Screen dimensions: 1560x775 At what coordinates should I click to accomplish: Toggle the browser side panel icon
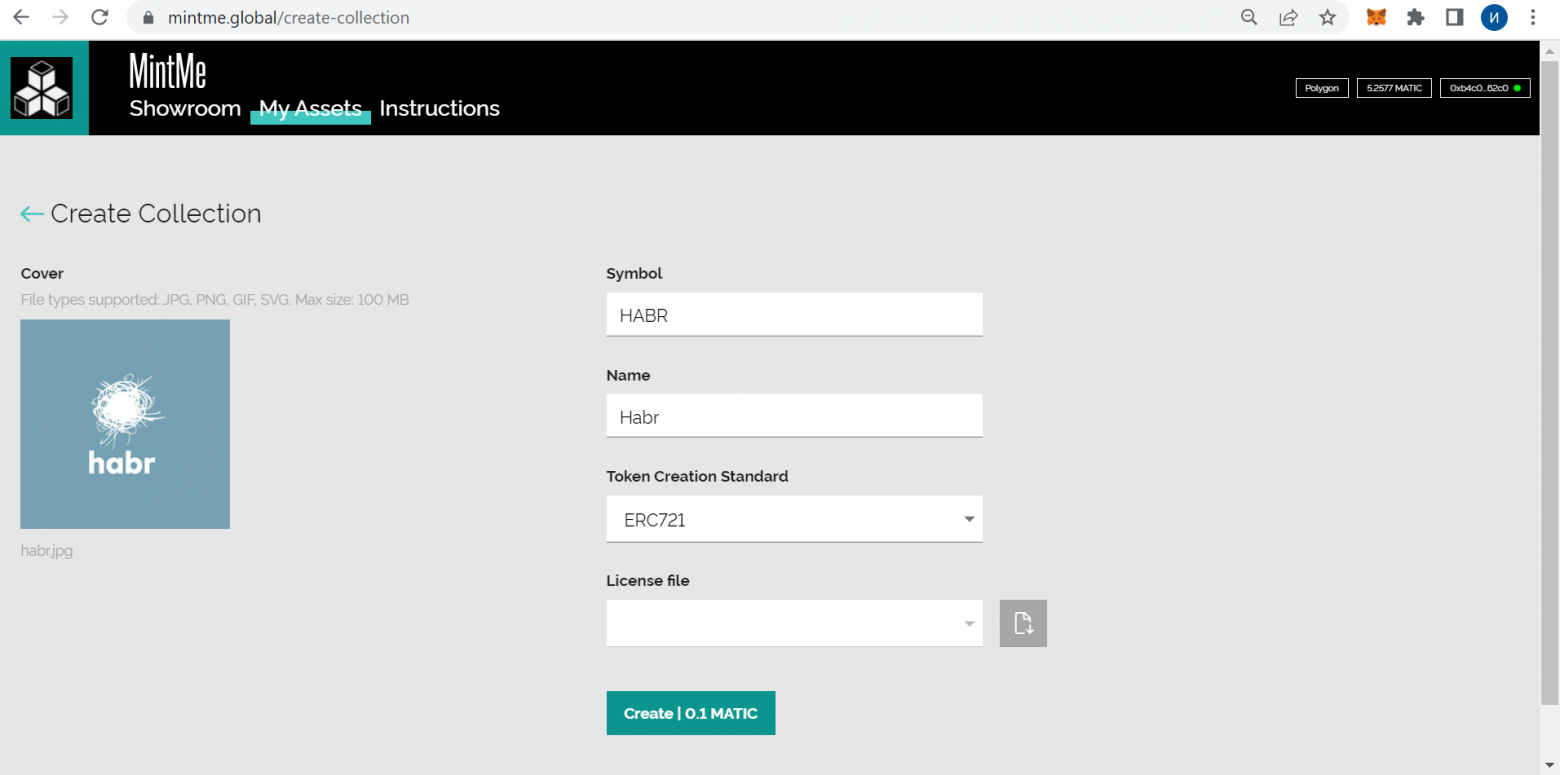click(x=1455, y=17)
